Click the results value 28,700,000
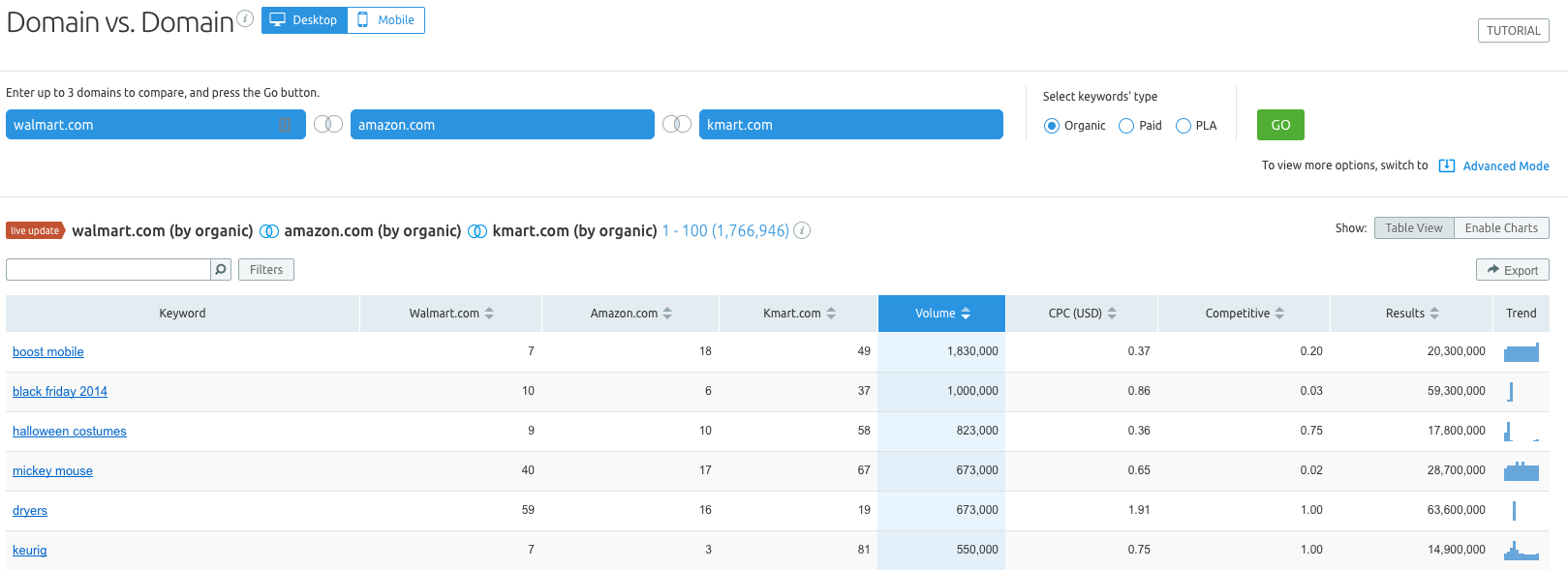Viewport: 1568px width, 570px height. 1456,470
